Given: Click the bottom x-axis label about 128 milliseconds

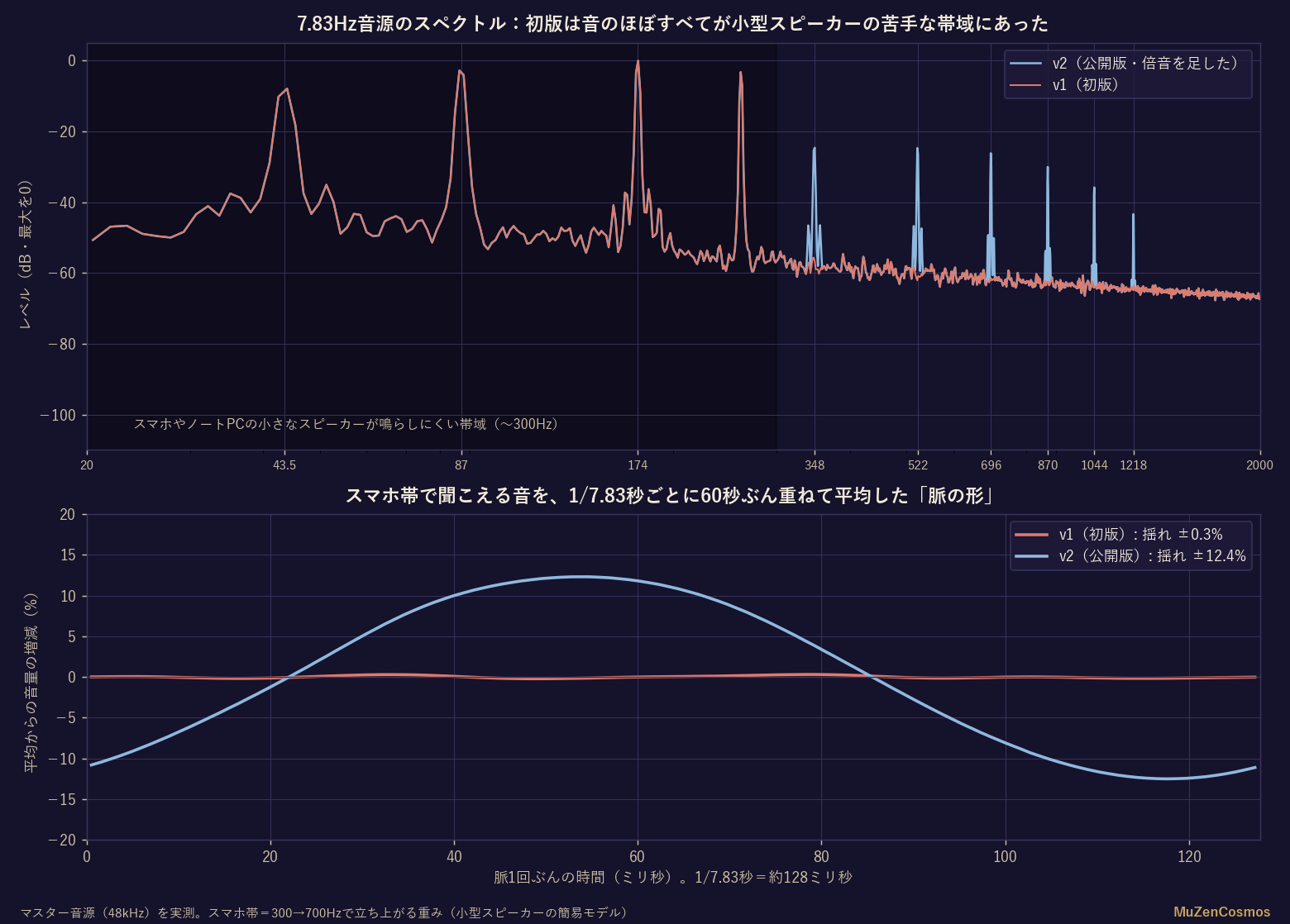Looking at the screenshot, I should (673, 877).
